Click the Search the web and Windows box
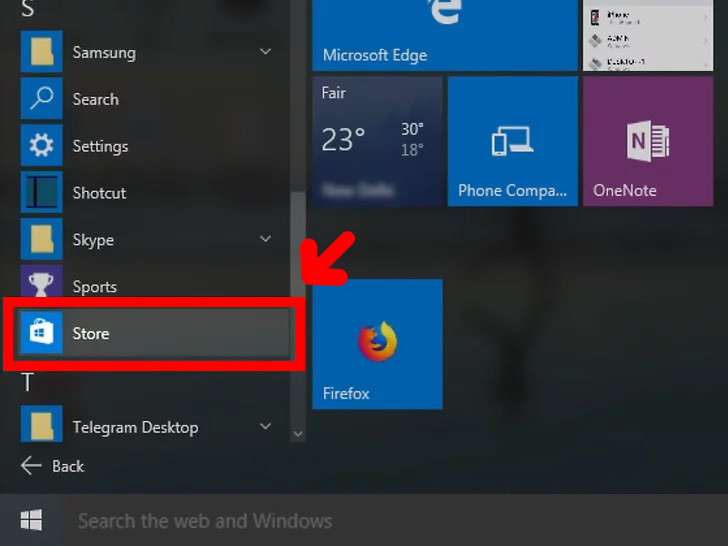The width and height of the screenshot is (728, 546). pyautogui.click(x=395, y=520)
